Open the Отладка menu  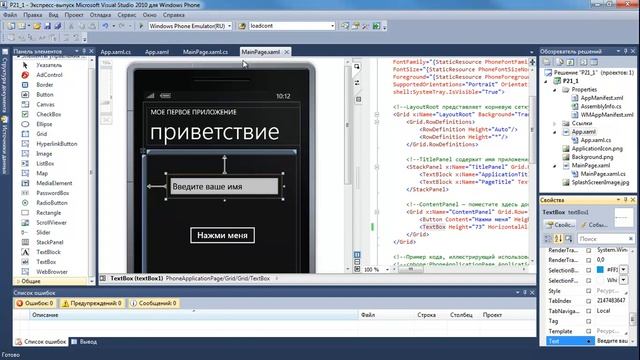[100, 15]
